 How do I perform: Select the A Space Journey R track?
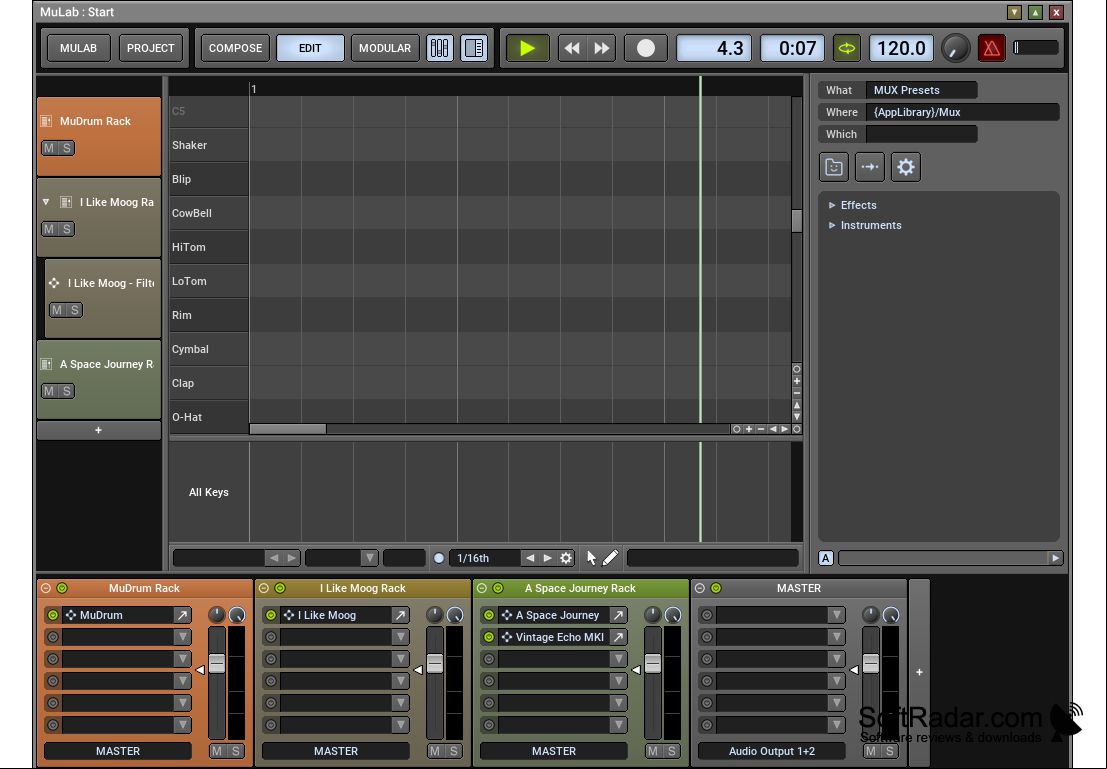(99, 380)
